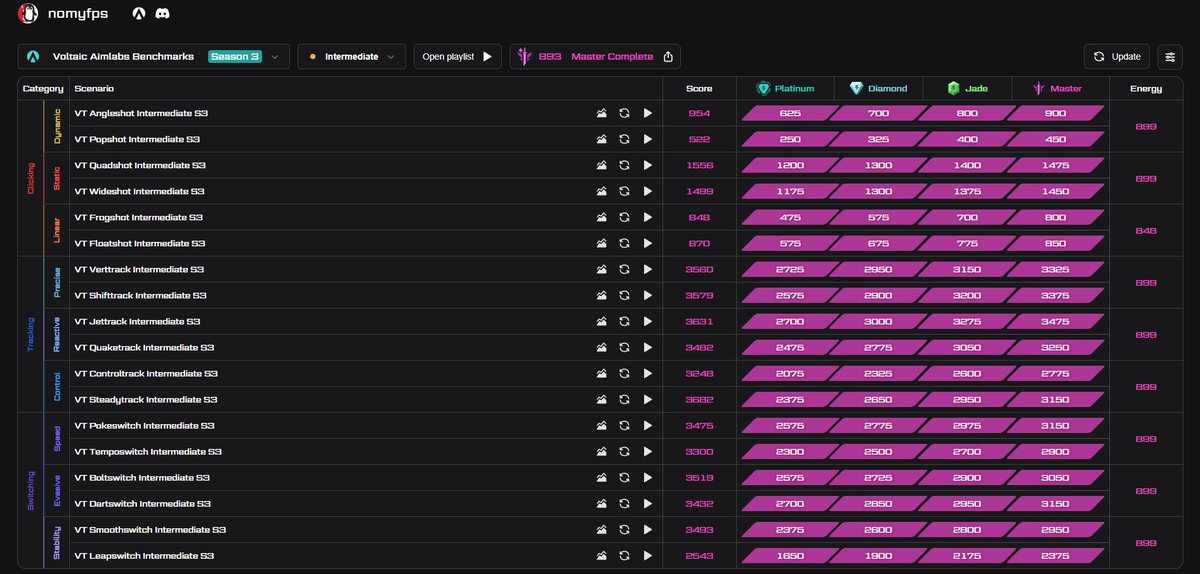Play VT Angleshot Intermediate S3
1200x574 pixels.
(x=647, y=113)
